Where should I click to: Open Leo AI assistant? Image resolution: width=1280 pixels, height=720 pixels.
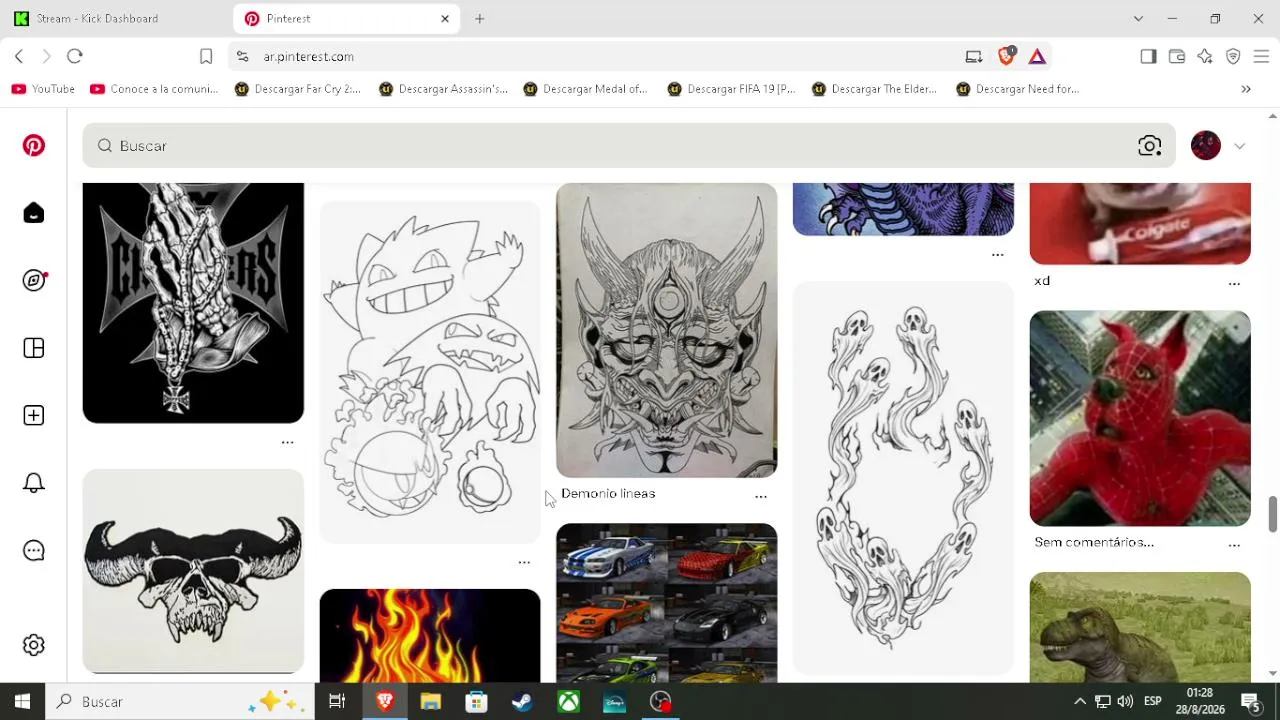pyautogui.click(x=1205, y=56)
